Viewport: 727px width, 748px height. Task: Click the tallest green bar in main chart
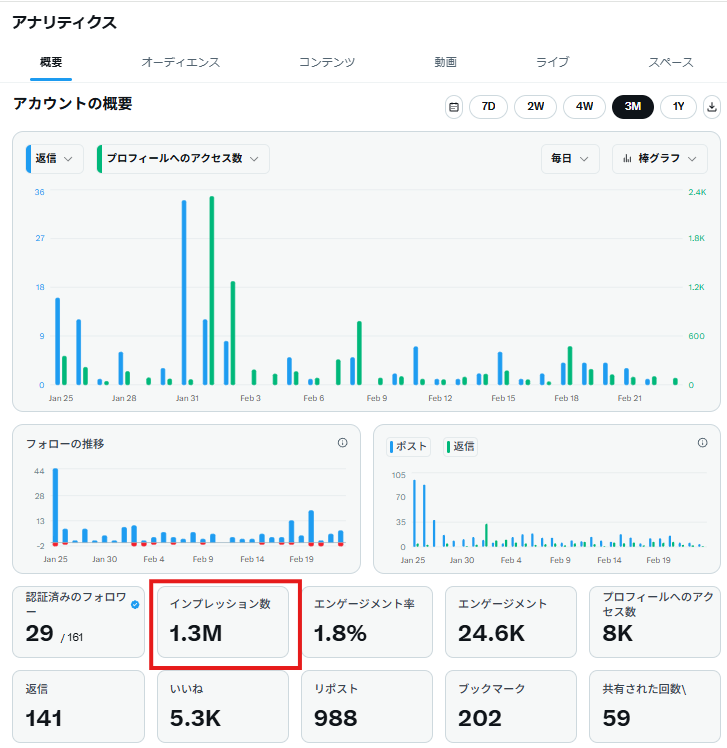tap(212, 291)
